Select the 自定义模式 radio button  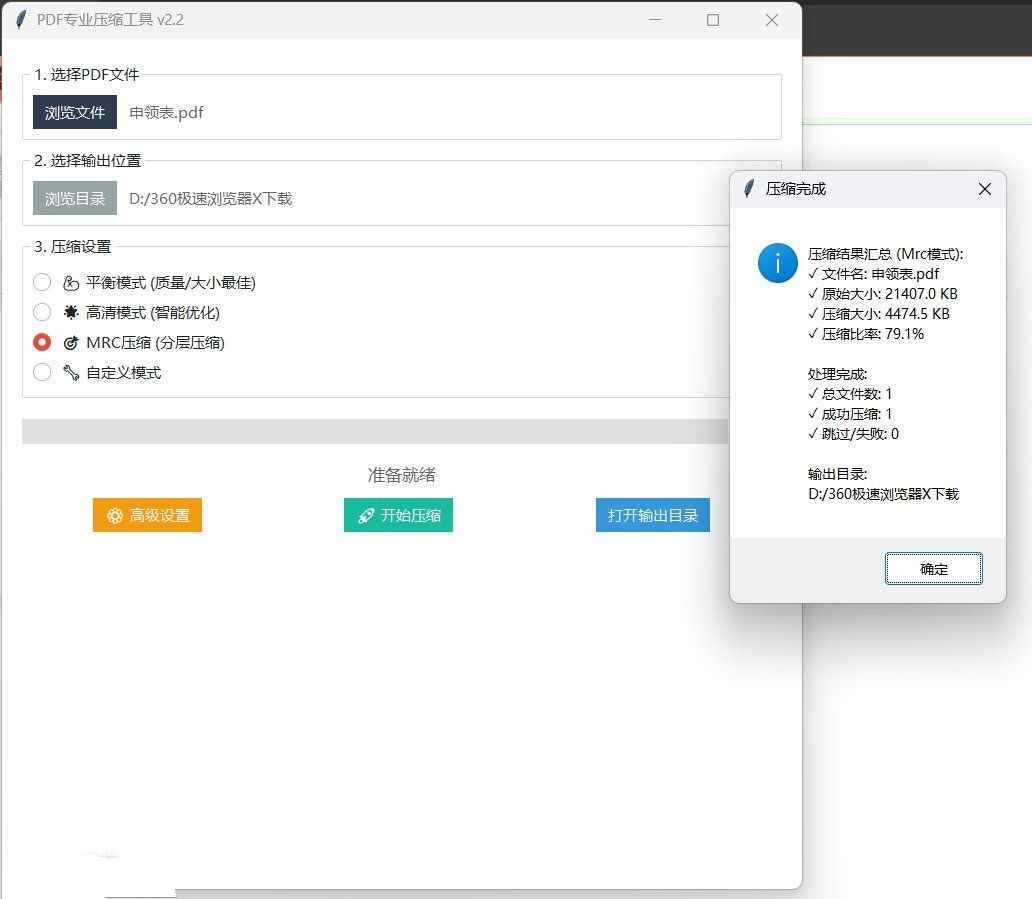[42, 372]
